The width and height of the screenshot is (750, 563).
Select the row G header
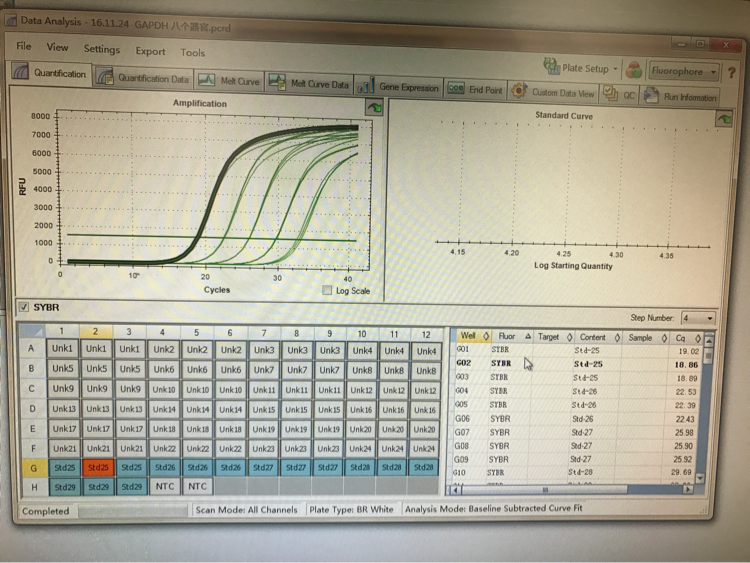[x=33, y=468]
